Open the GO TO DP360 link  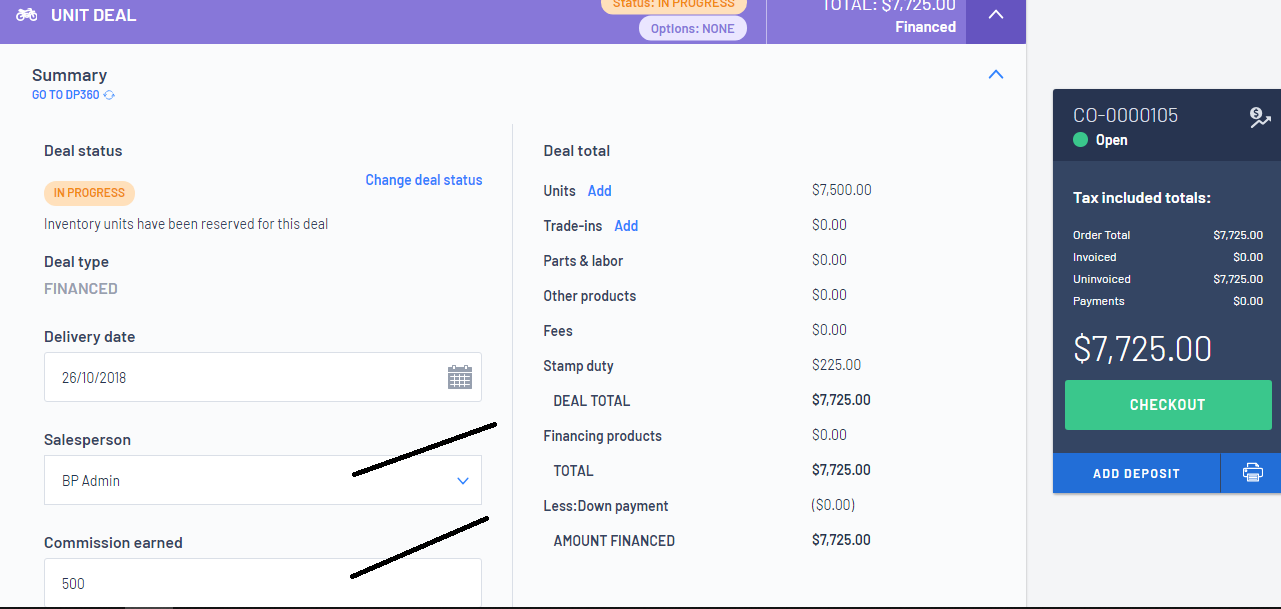tap(66, 95)
